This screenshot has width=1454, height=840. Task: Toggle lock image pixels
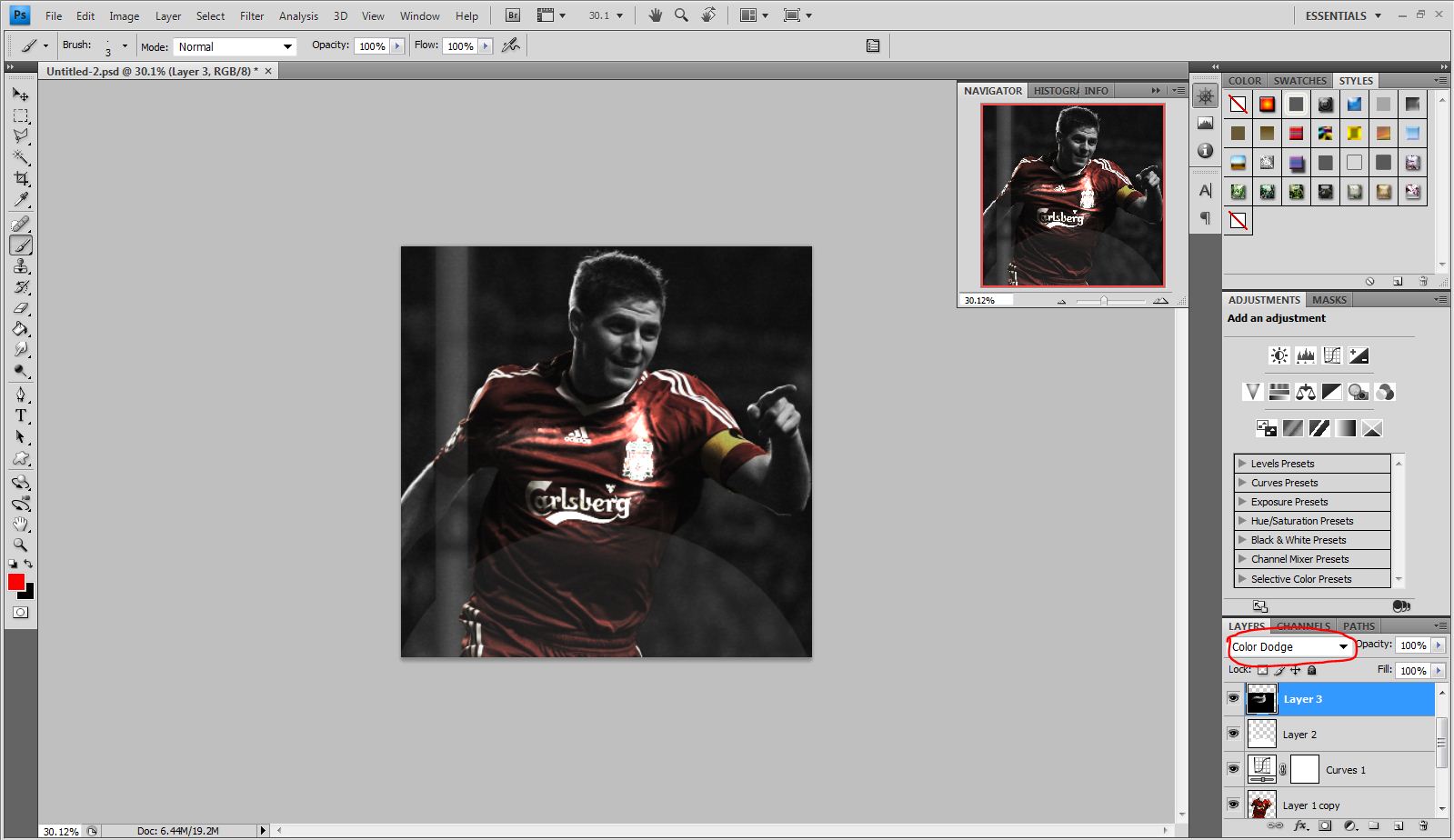[x=1279, y=670]
